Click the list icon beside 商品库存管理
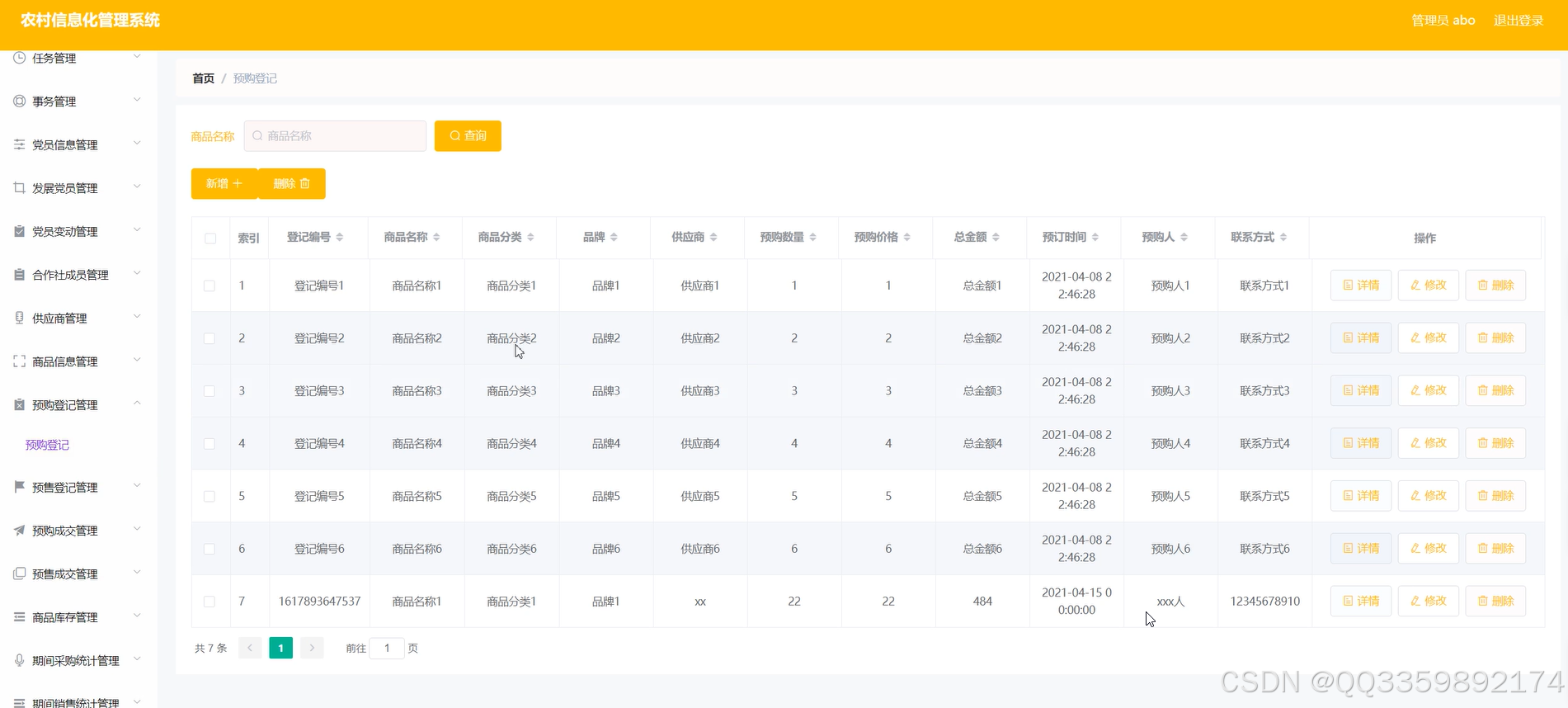The height and width of the screenshot is (708, 1568). [x=19, y=616]
